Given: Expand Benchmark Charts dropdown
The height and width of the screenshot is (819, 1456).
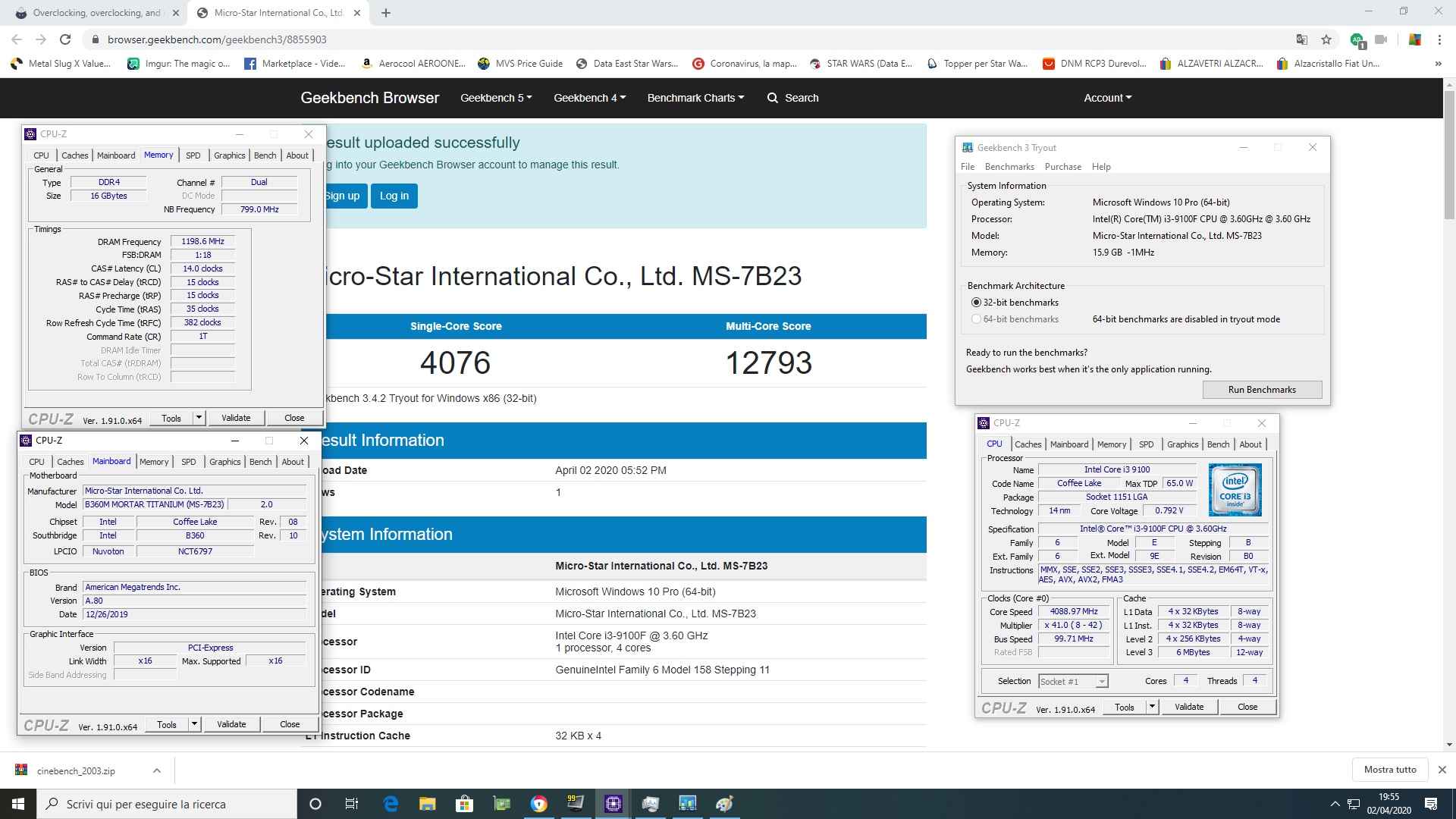Looking at the screenshot, I should (695, 98).
